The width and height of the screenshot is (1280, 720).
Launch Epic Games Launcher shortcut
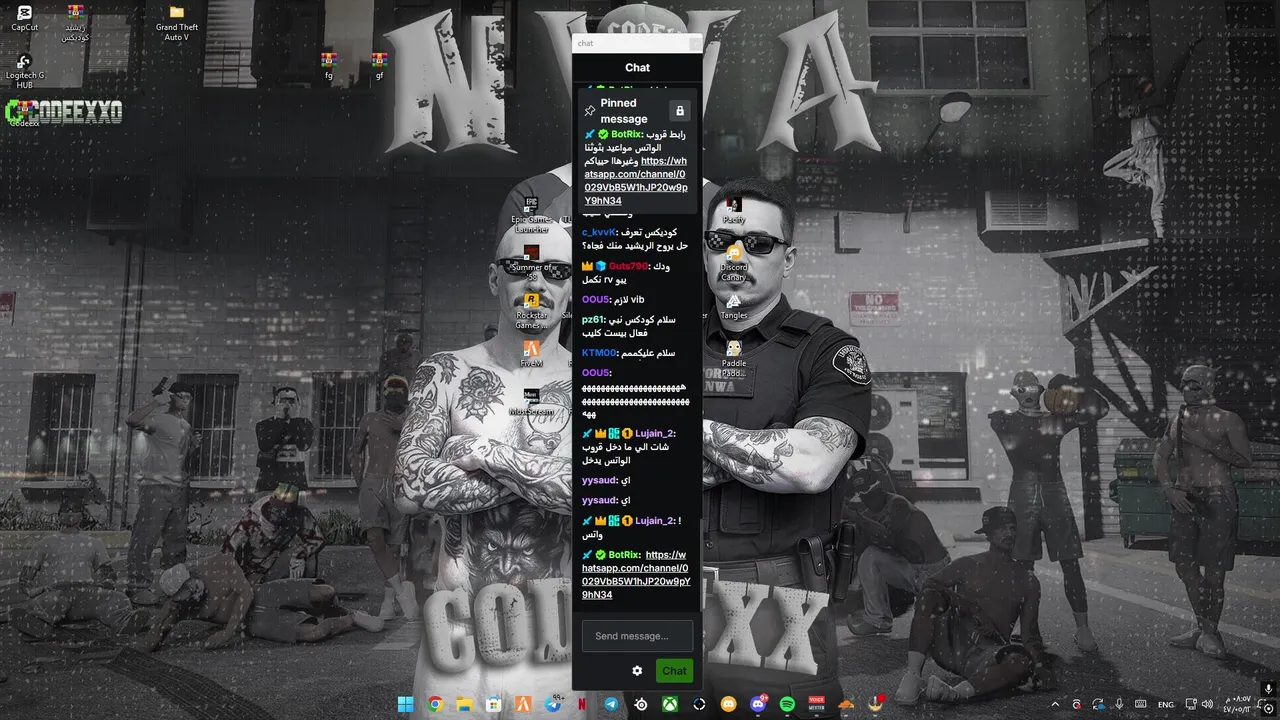coord(531,215)
